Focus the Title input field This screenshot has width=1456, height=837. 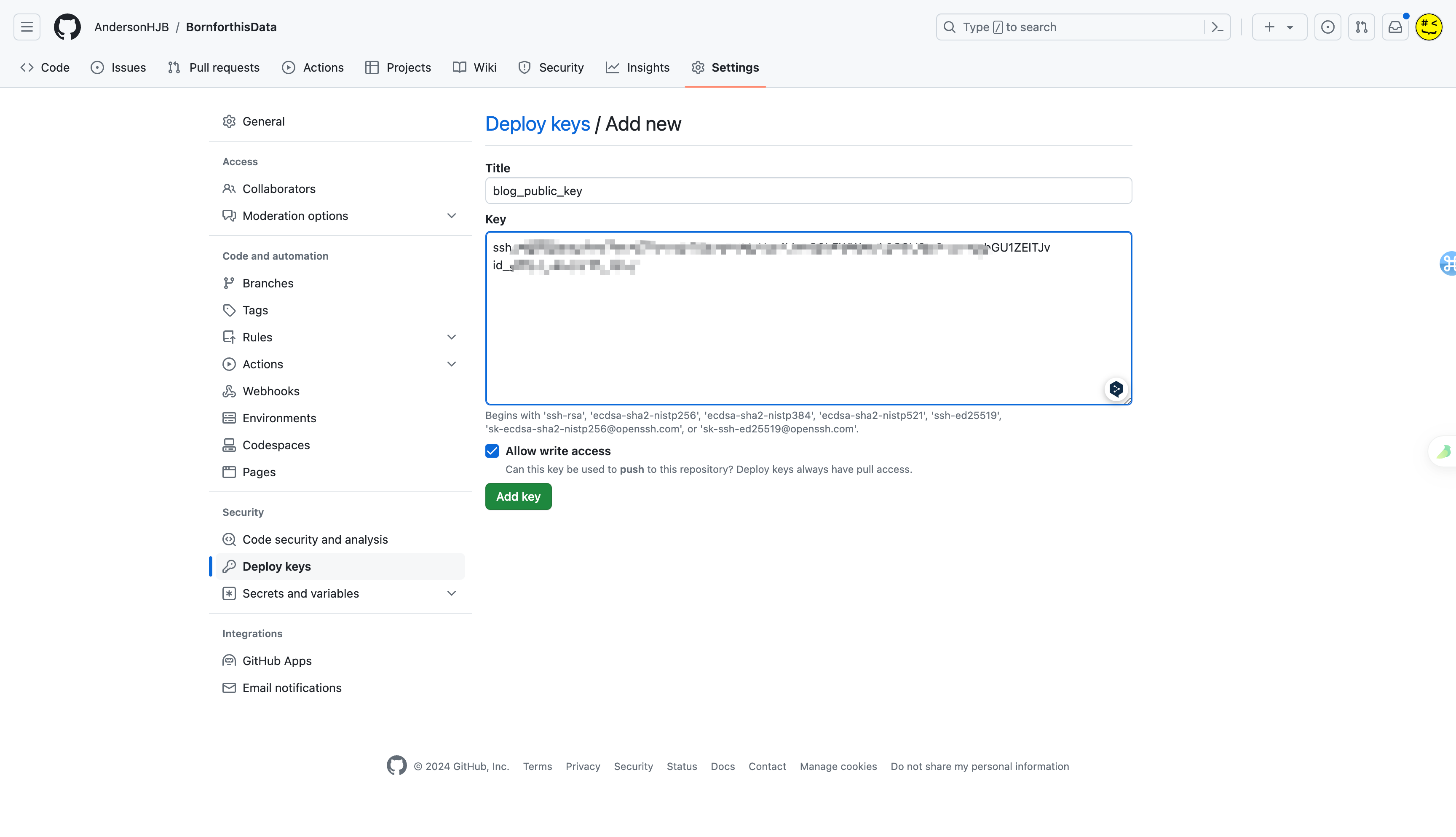coord(808,191)
